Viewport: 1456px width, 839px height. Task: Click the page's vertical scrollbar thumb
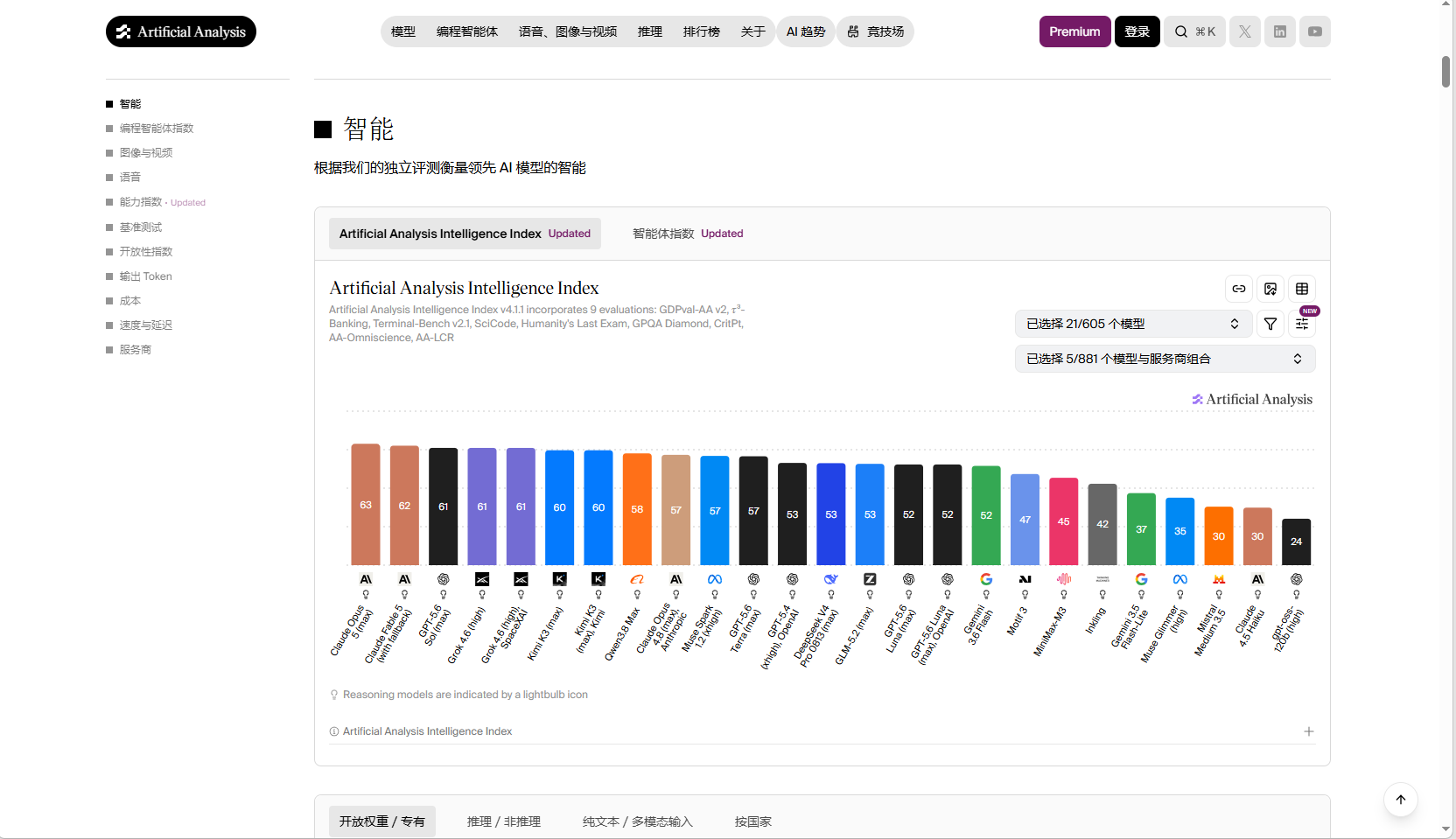pyautogui.click(x=1446, y=72)
